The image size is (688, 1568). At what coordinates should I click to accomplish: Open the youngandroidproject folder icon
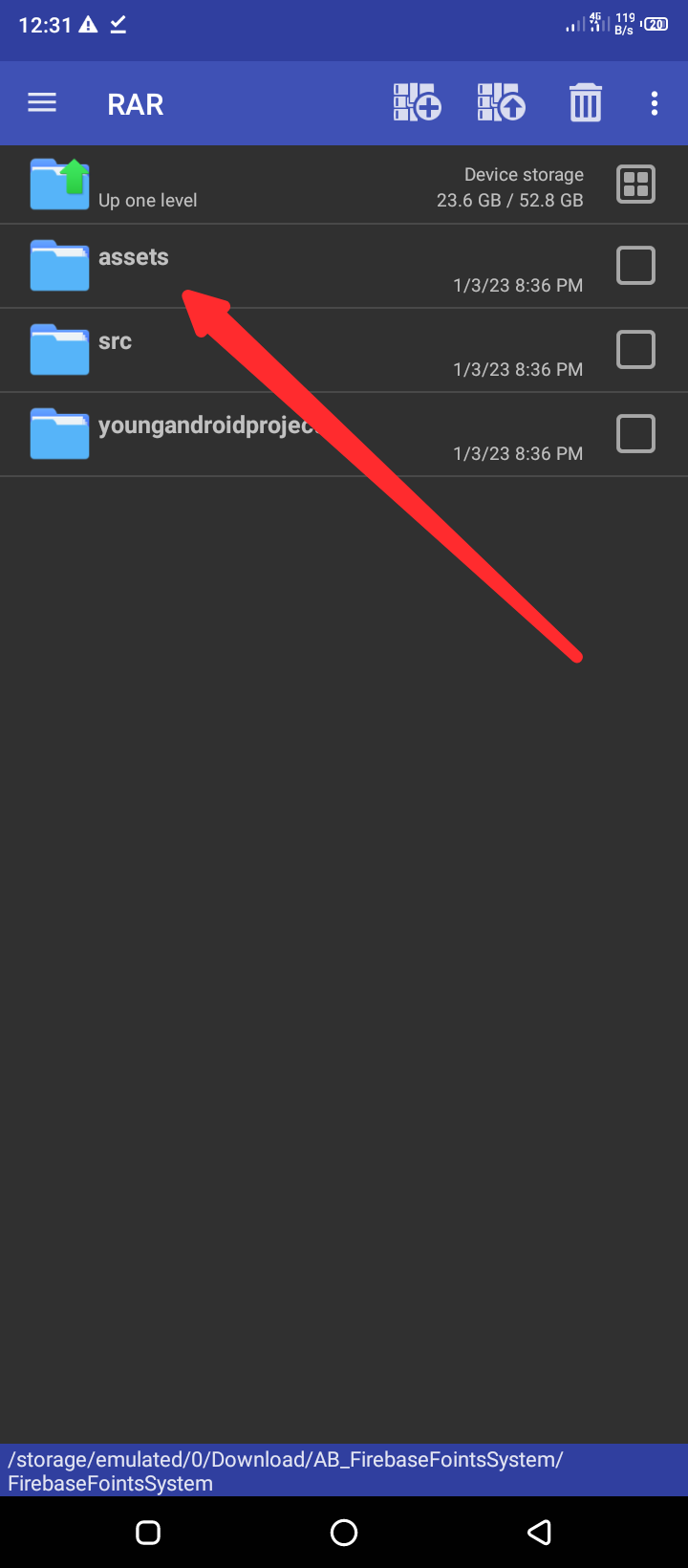click(x=59, y=433)
